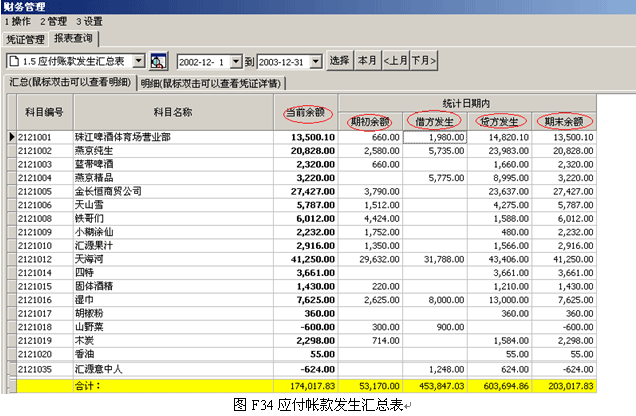The width and height of the screenshot is (636, 416).
Task: Select the 汇总 summary tab
Action: coord(70,84)
